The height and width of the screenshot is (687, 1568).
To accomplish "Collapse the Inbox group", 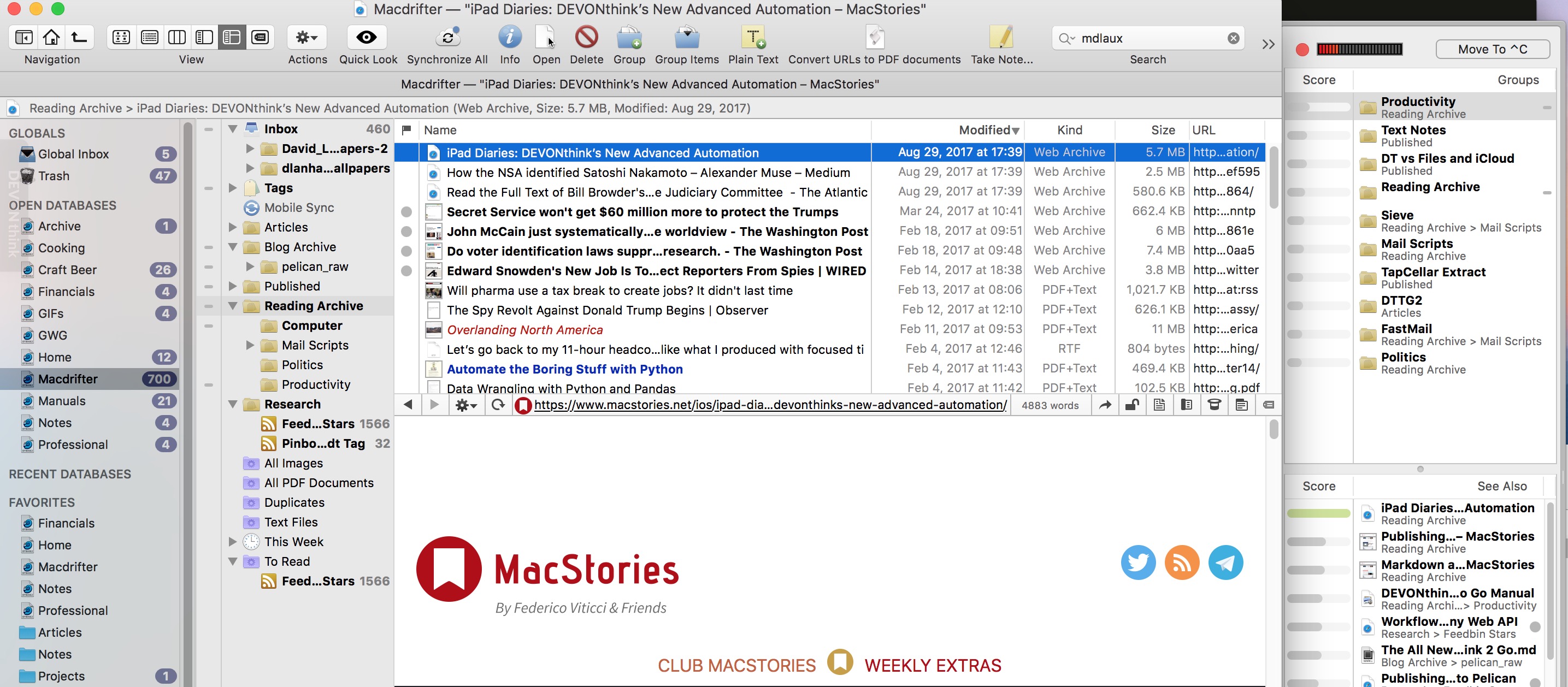I will tap(233, 129).
